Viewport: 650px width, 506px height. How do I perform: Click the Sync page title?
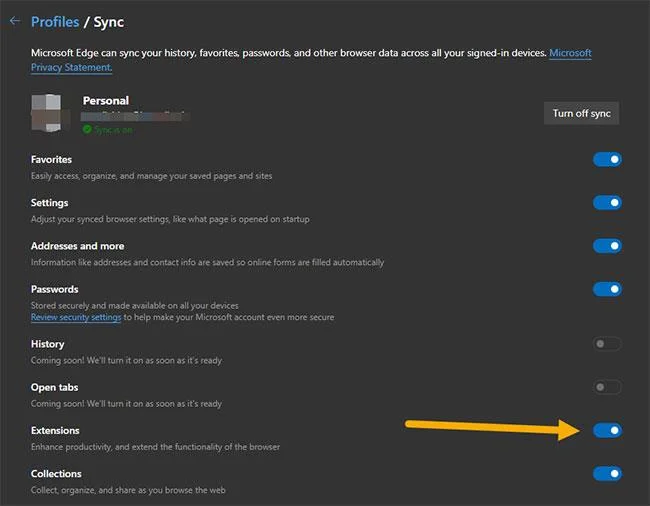tap(109, 22)
